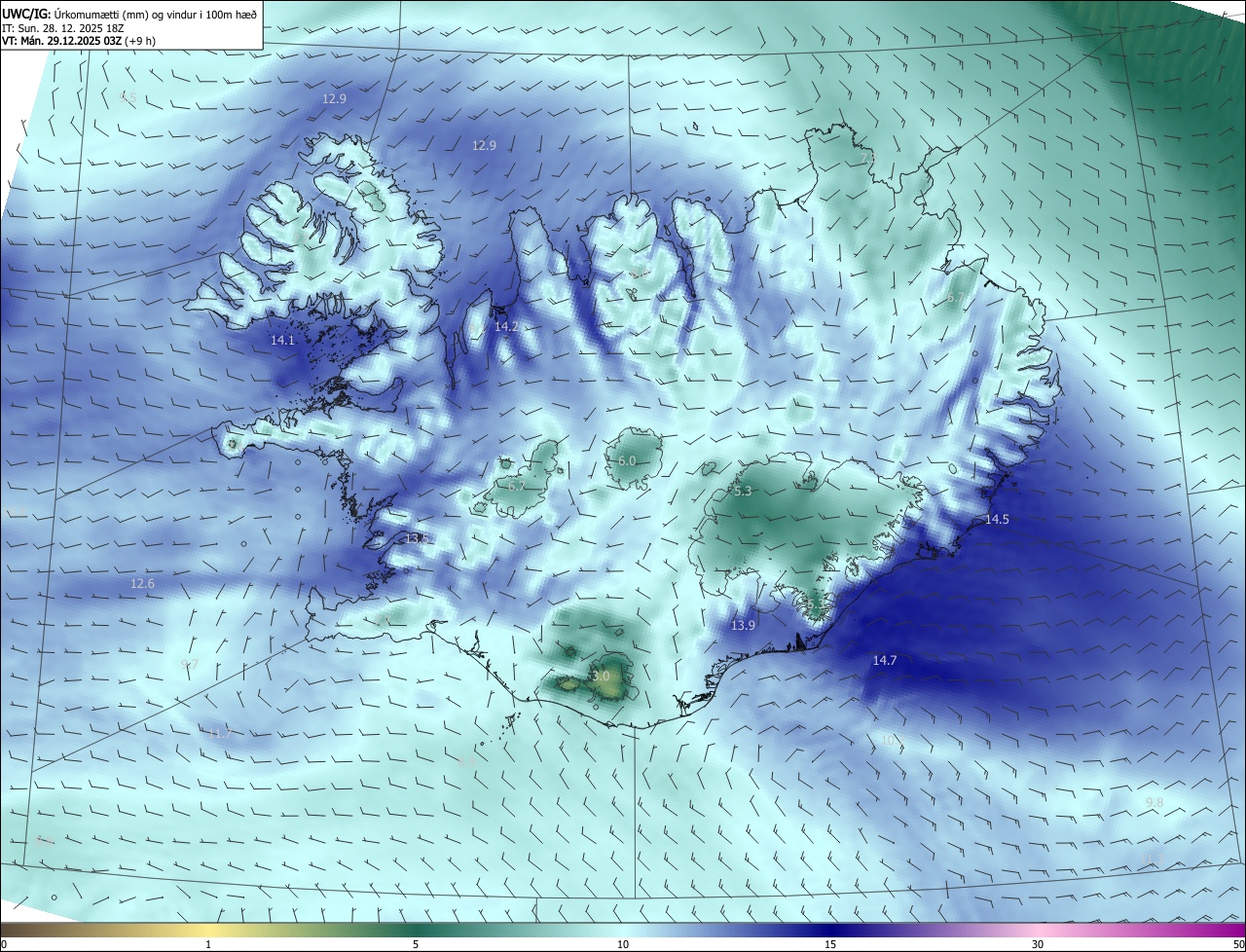Screen dimensions: 1246x952
Task: Click the 14.5 value on the map
Action: [997, 519]
